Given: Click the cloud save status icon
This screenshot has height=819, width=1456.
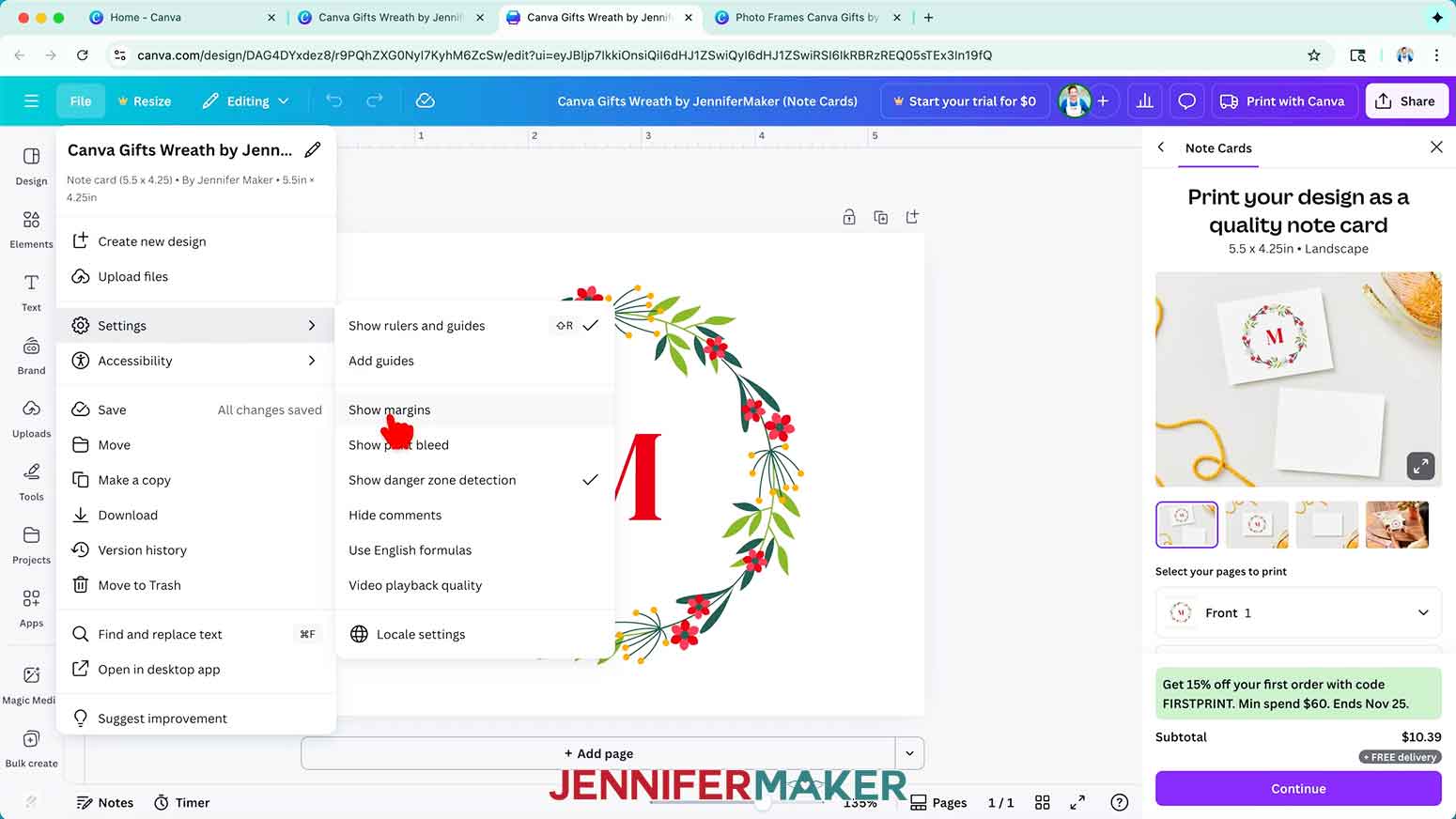Looking at the screenshot, I should pyautogui.click(x=425, y=100).
